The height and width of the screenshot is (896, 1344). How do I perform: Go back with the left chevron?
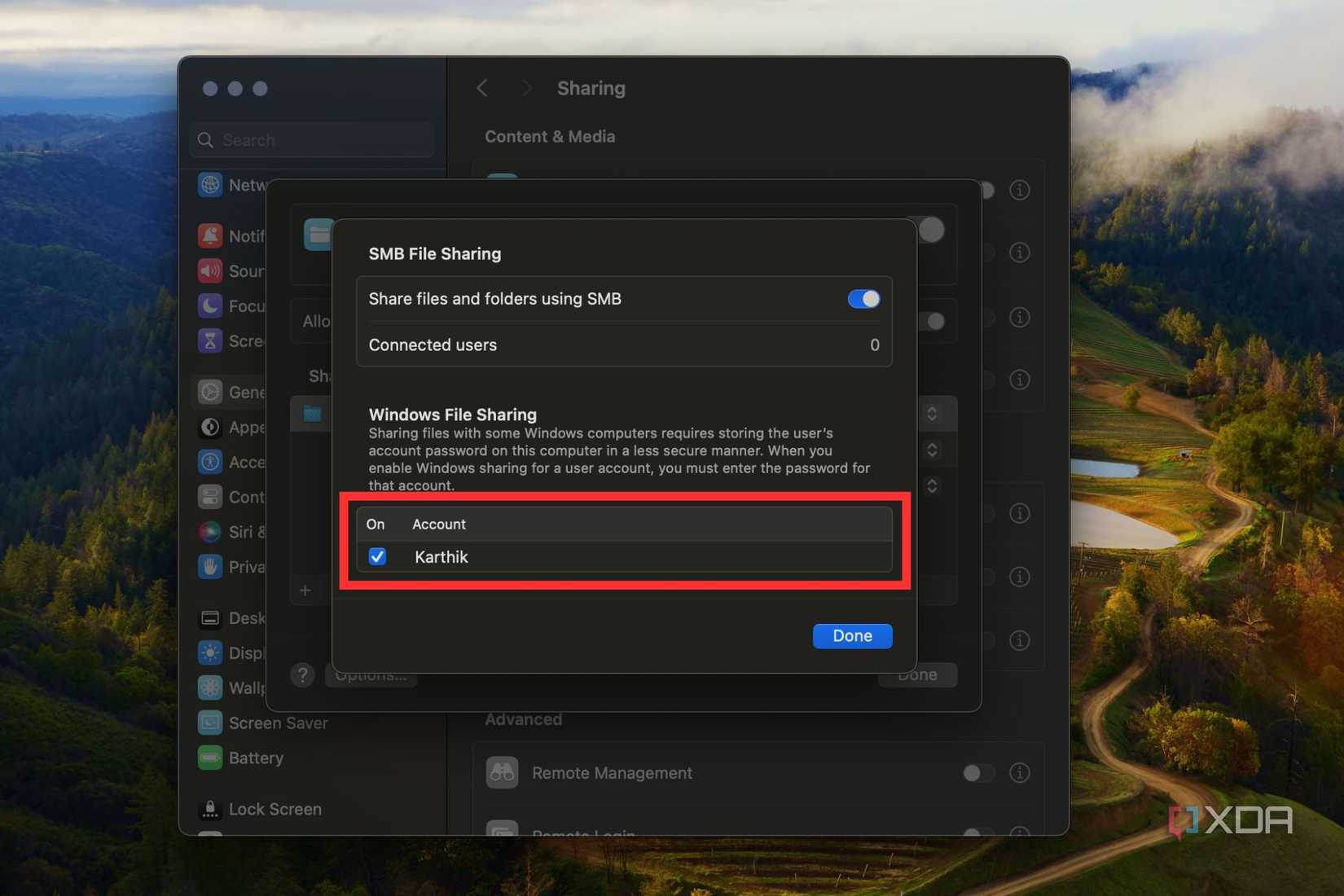coord(482,88)
